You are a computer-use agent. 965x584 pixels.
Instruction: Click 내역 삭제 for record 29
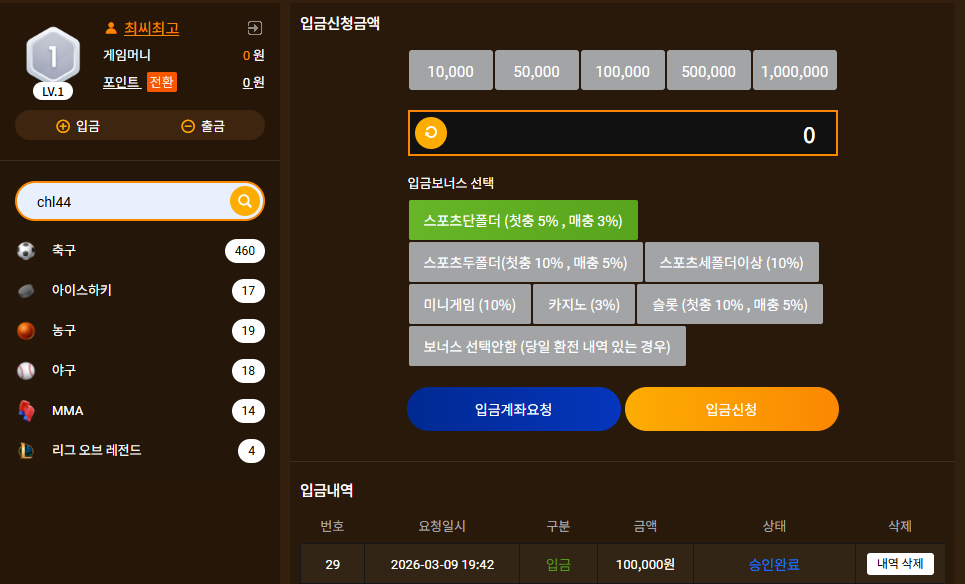(x=900, y=564)
